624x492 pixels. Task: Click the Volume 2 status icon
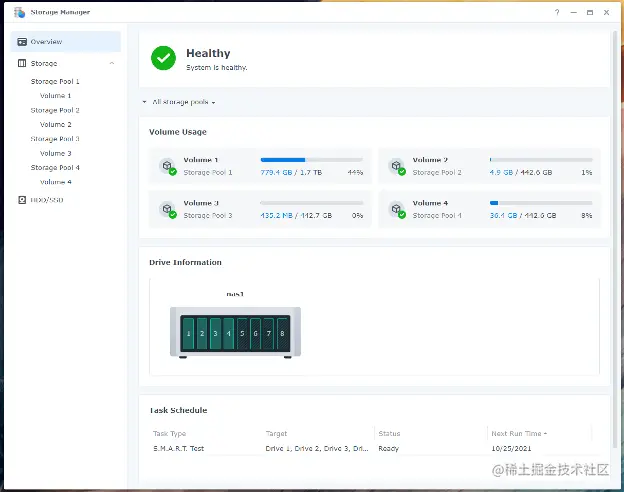tap(397, 166)
